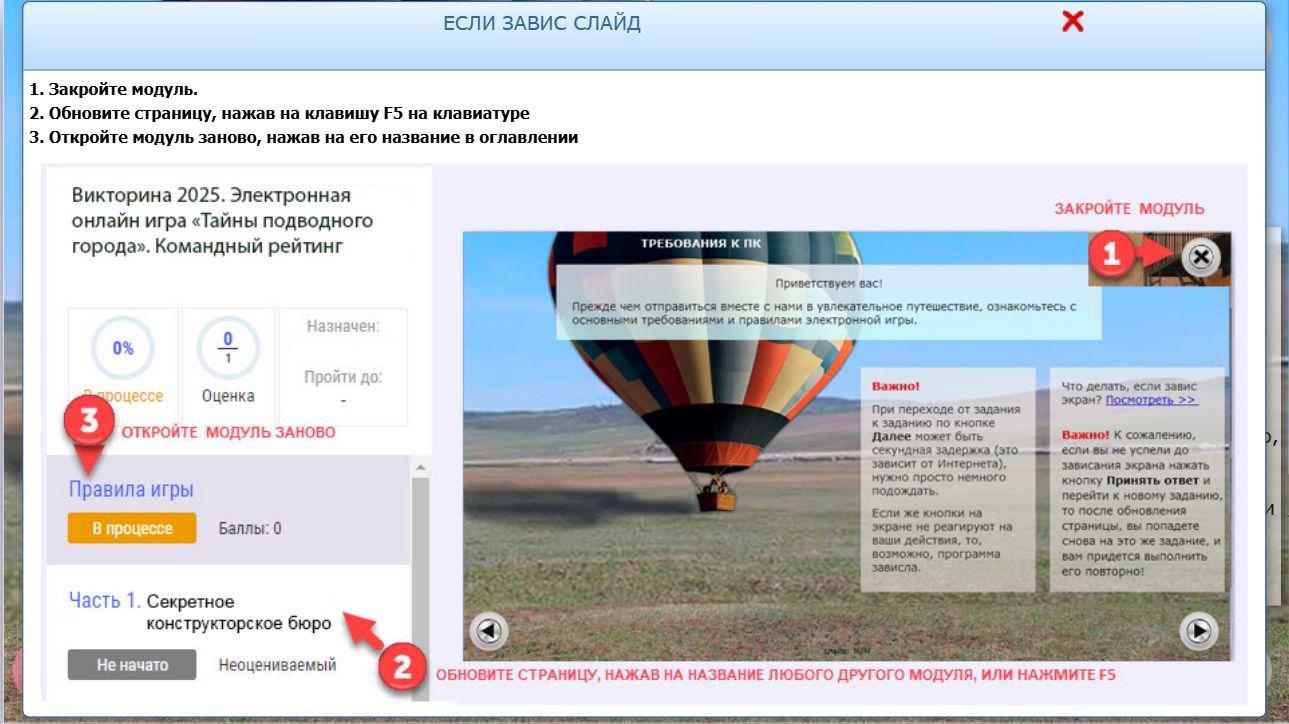This screenshot has width=1289, height=724.
Task: Click the module list scrollbar up arrow
Action: coord(420,467)
